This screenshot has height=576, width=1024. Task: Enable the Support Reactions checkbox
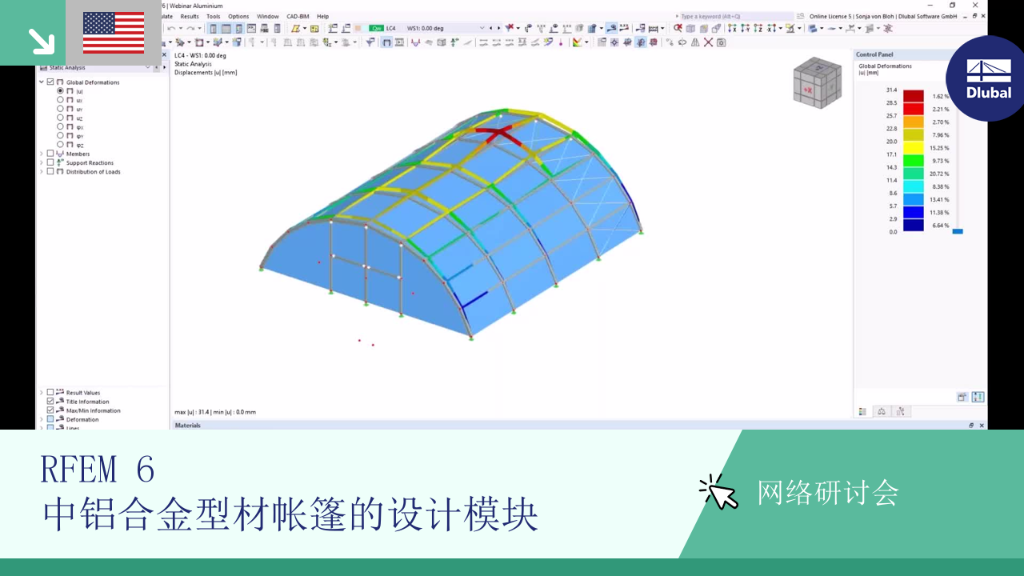tap(50, 163)
